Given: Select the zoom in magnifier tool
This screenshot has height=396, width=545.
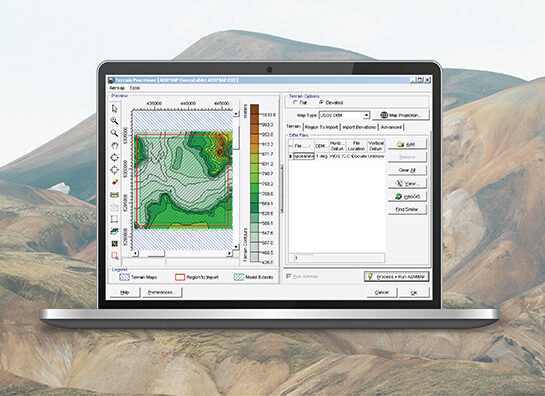Looking at the screenshot, I should coord(114,121).
